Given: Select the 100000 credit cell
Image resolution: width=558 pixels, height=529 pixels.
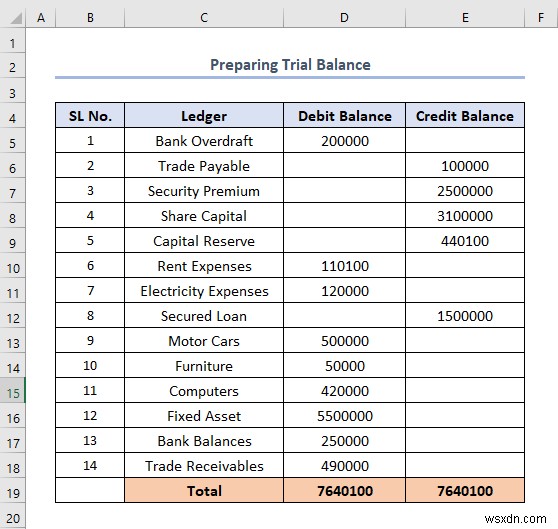Looking at the screenshot, I should pyautogui.click(x=465, y=165).
